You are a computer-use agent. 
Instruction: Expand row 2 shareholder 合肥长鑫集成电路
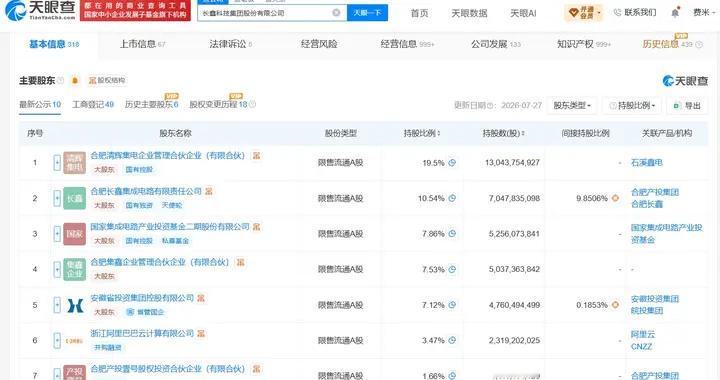pos(57,198)
